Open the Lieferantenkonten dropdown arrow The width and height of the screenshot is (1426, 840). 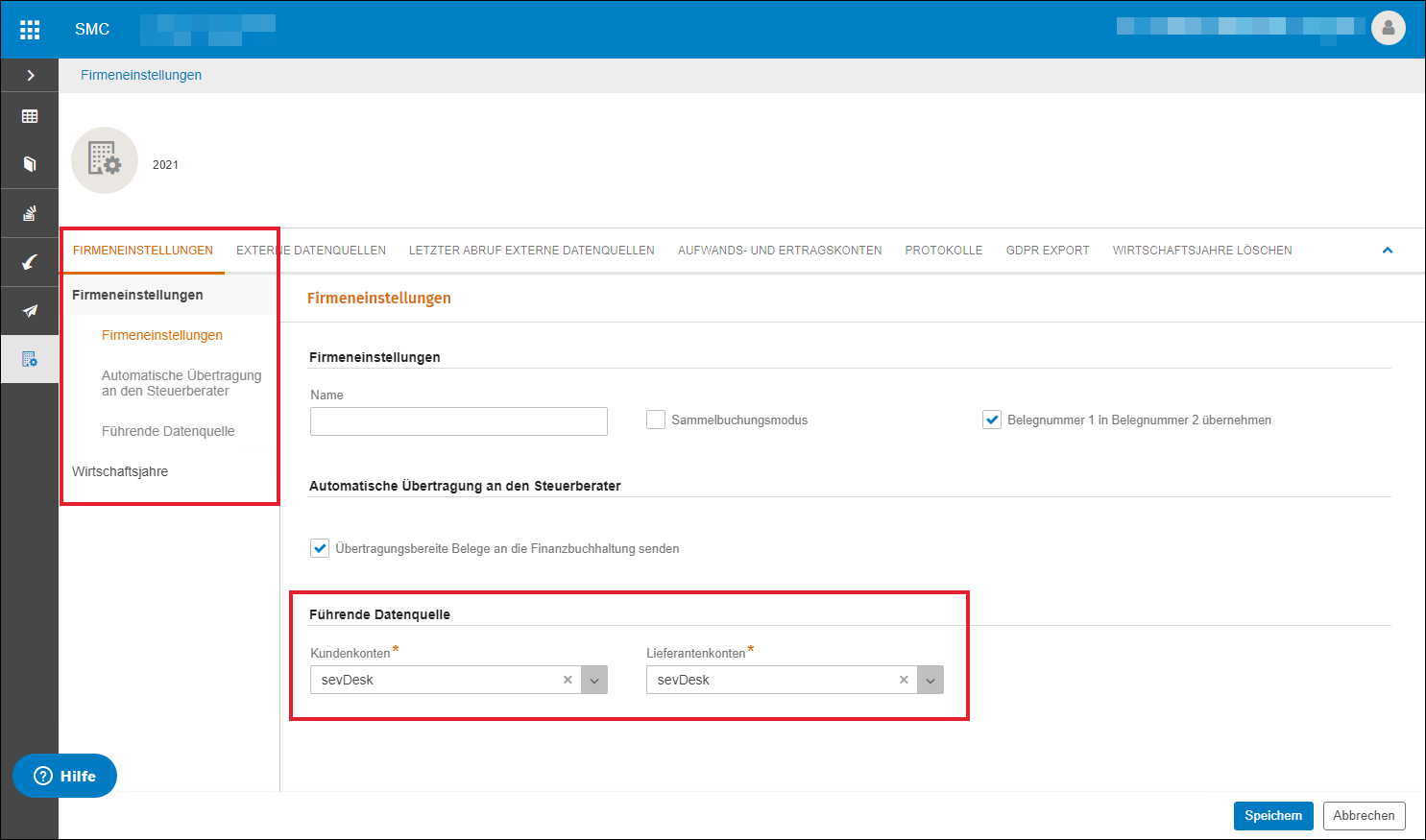pos(931,680)
